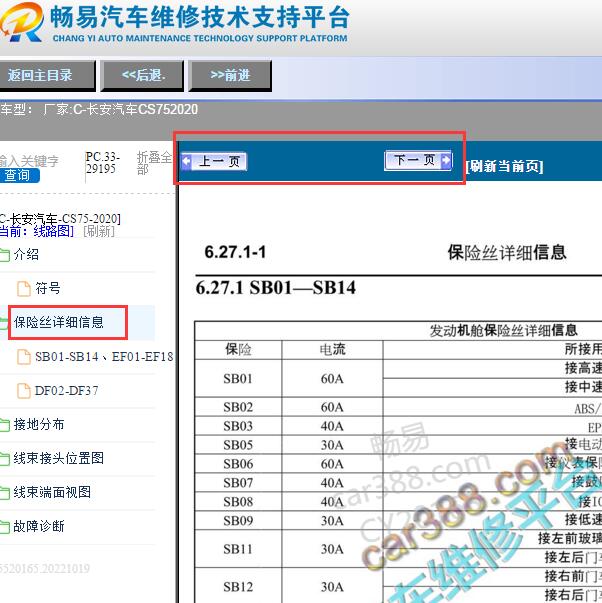This screenshot has width=602, height=603.
Task: Click the SB02 table cell
Action: pyautogui.click(x=238, y=407)
